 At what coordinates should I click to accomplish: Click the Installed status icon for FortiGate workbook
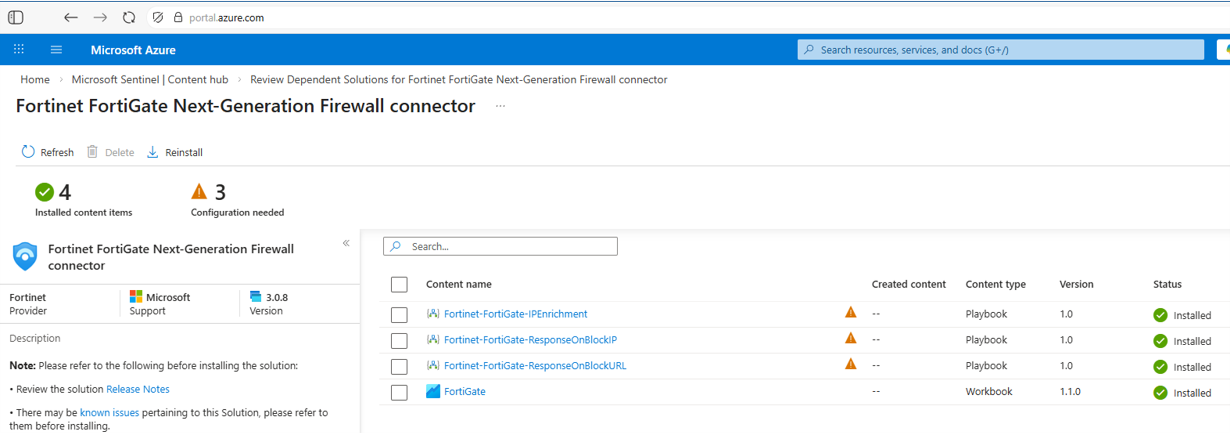(1160, 393)
